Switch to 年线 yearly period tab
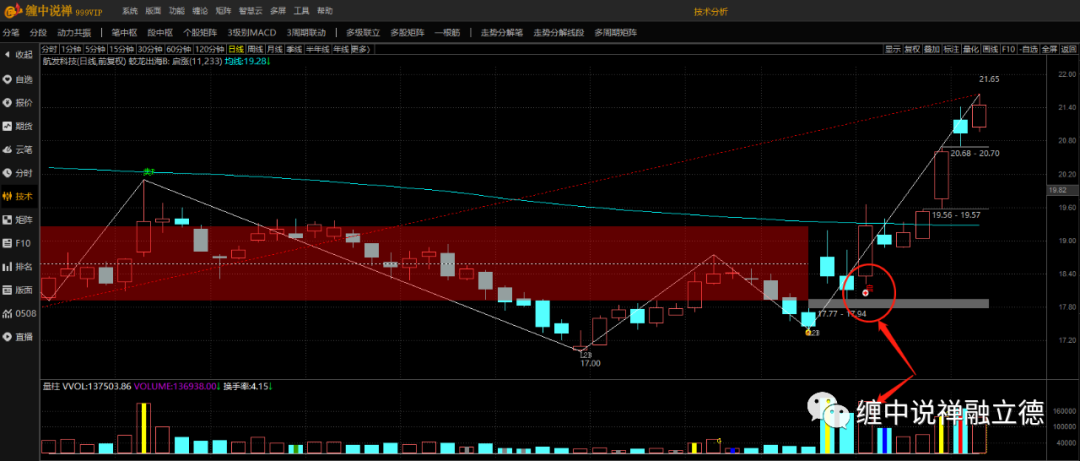 coord(341,49)
